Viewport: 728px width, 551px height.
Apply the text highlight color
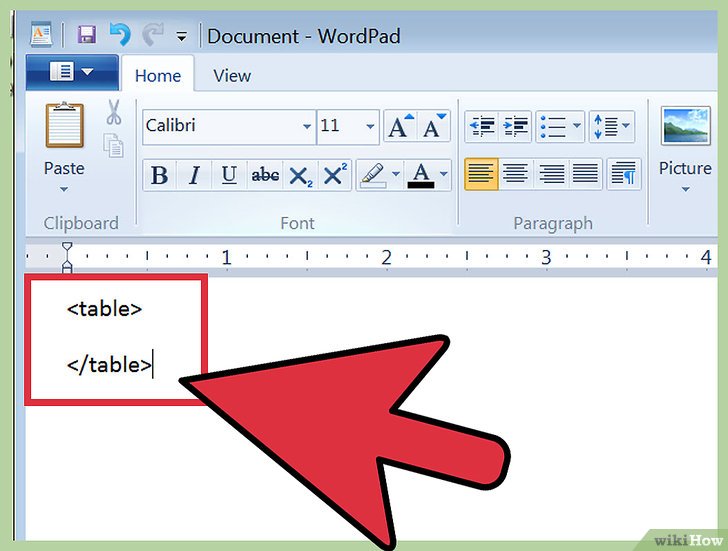tap(373, 175)
